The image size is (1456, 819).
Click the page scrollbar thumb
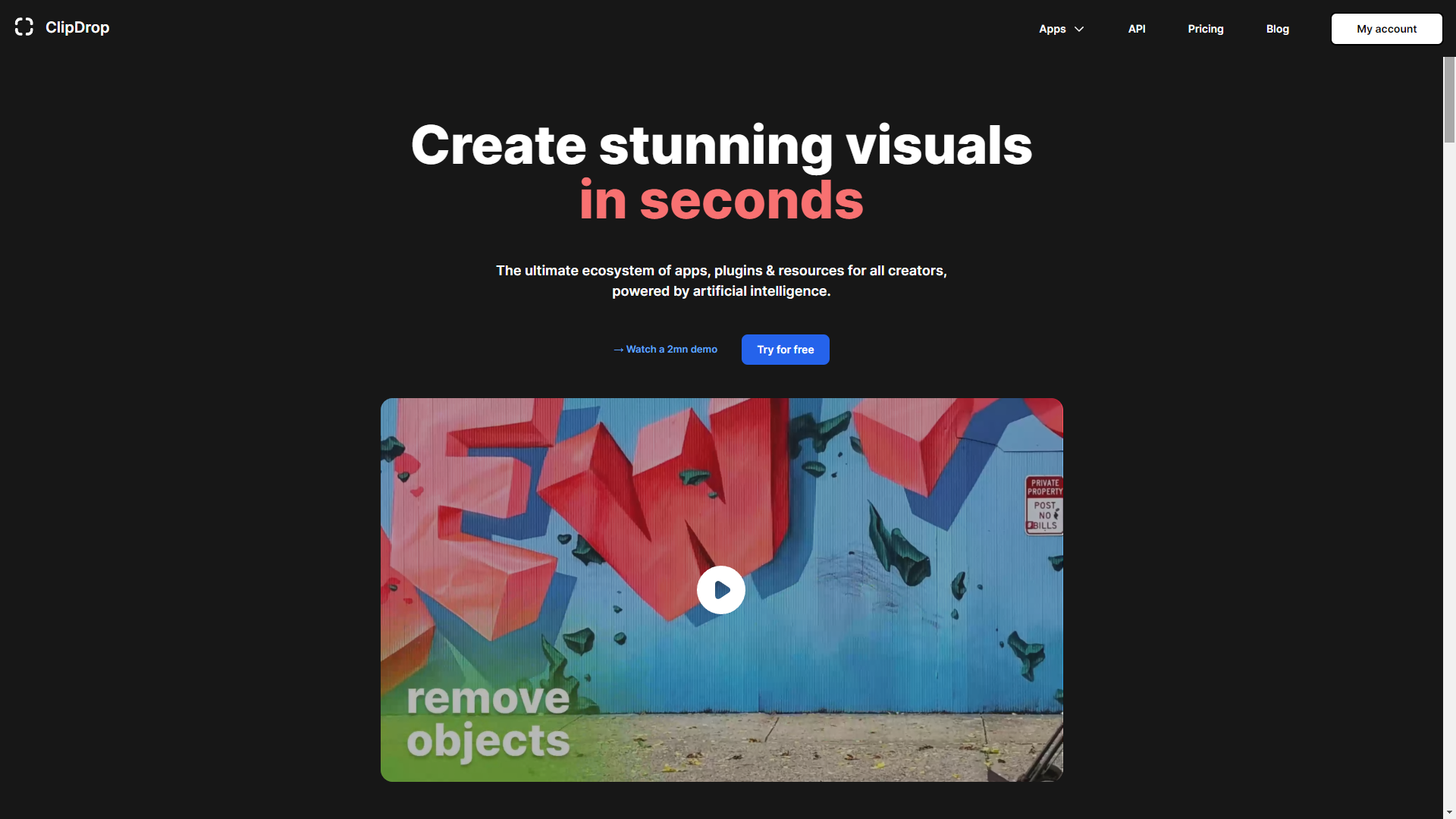(x=1449, y=99)
